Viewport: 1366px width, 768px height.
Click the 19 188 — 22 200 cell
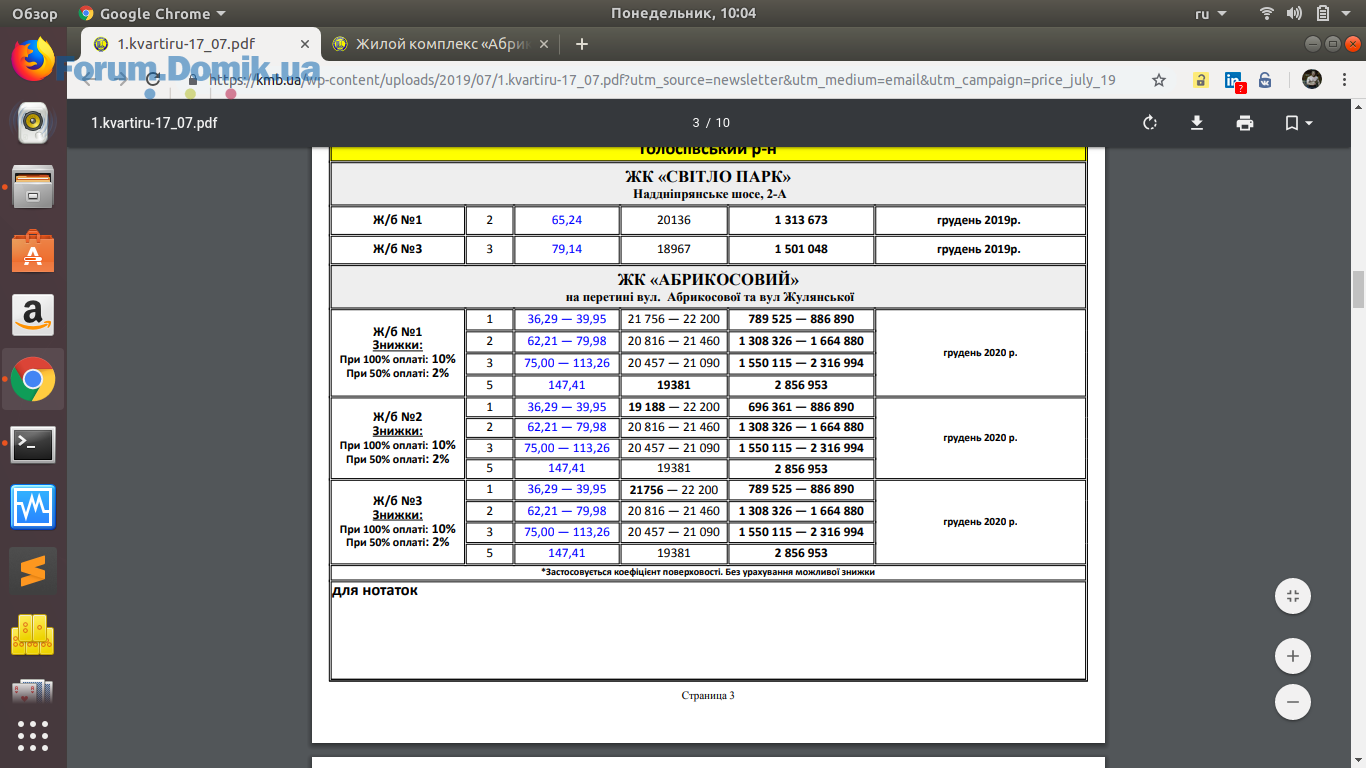[x=674, y=407]
